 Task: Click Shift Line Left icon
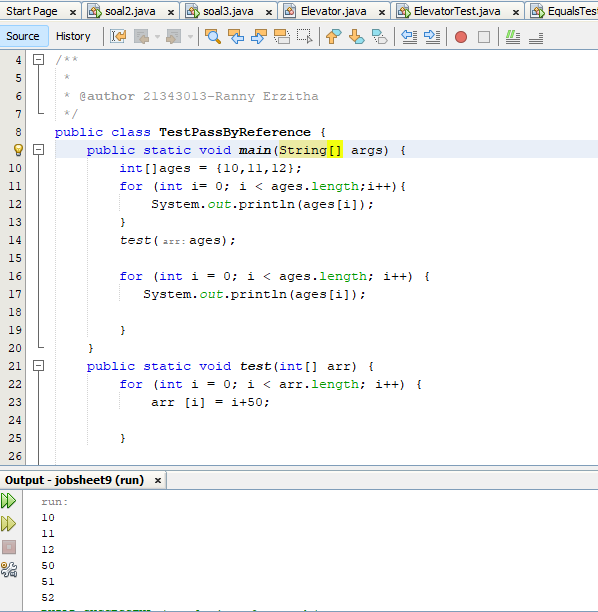point(409,37)
